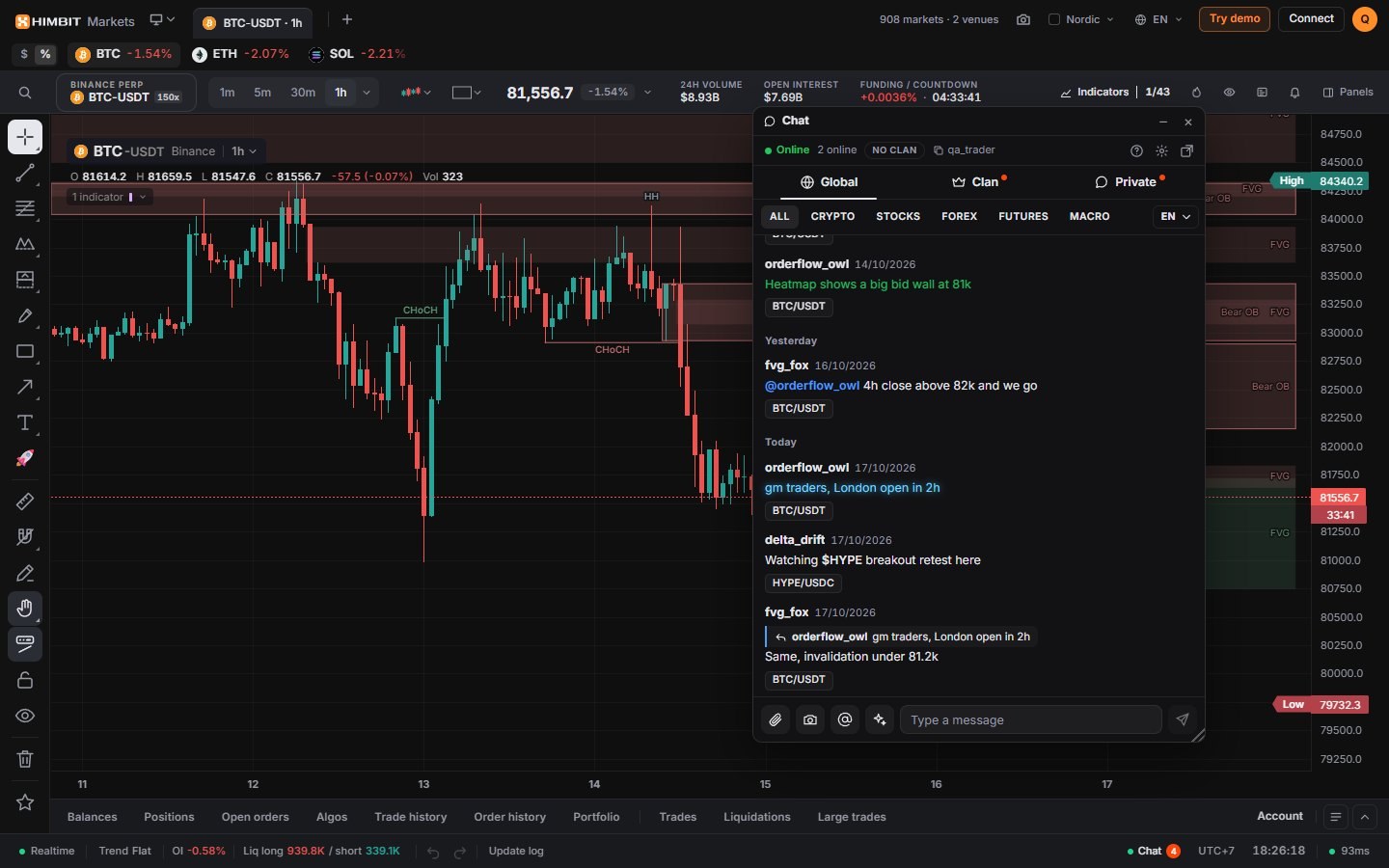Open the Positions tab

(x=169, y=817)
